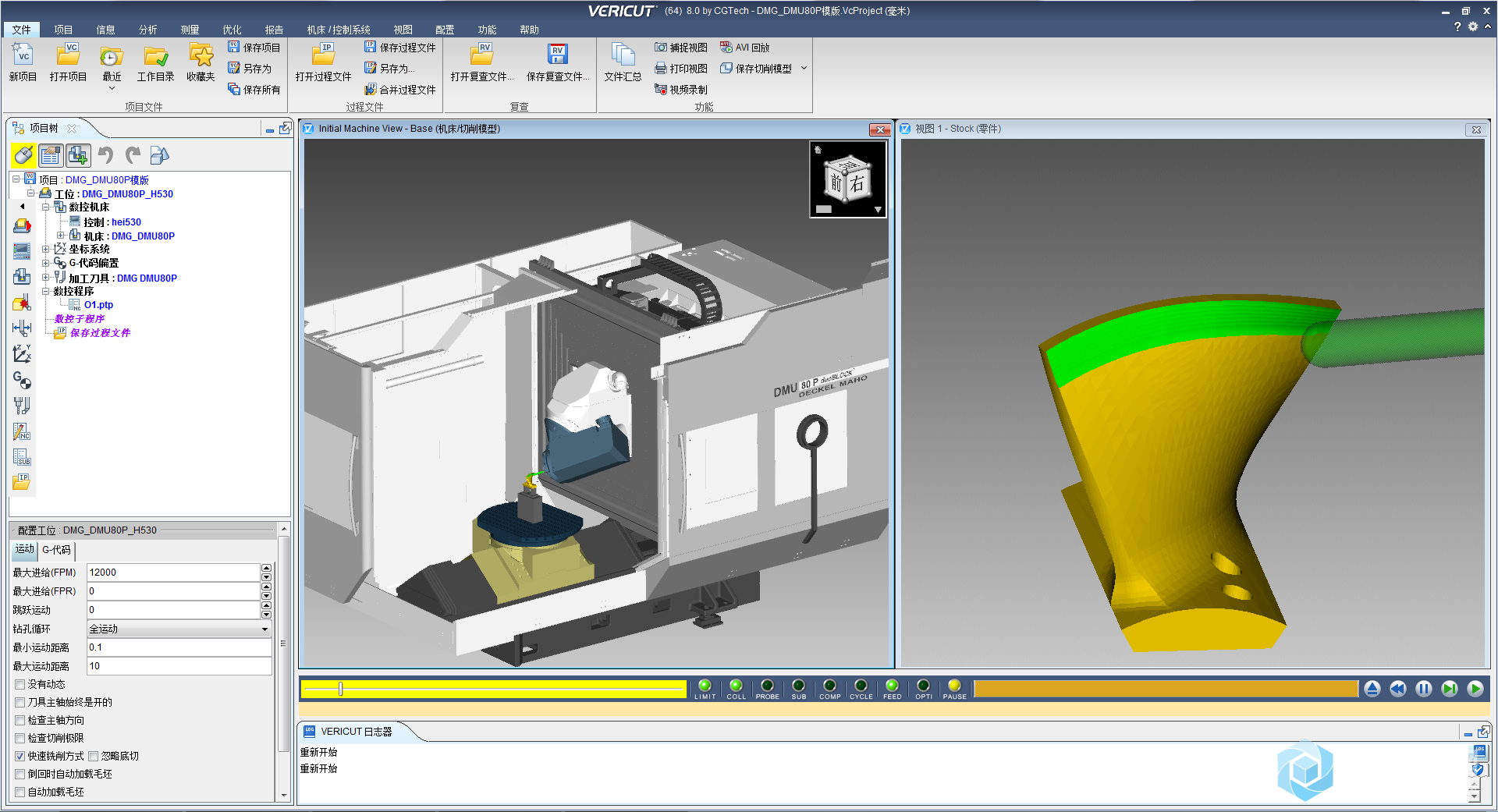Expand the 坐标系统 tree node
The width and height of the screenshot is (1498, 812).
coord(45,250)
